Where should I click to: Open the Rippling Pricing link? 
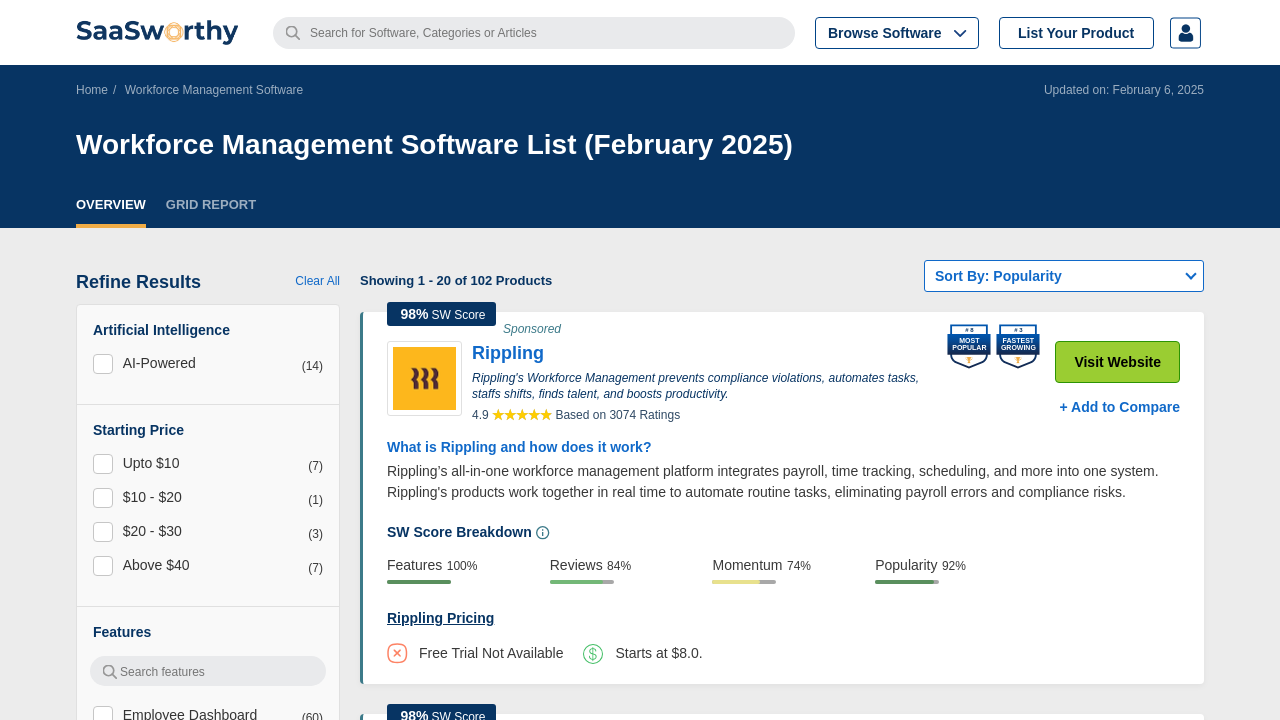(440, 618)
